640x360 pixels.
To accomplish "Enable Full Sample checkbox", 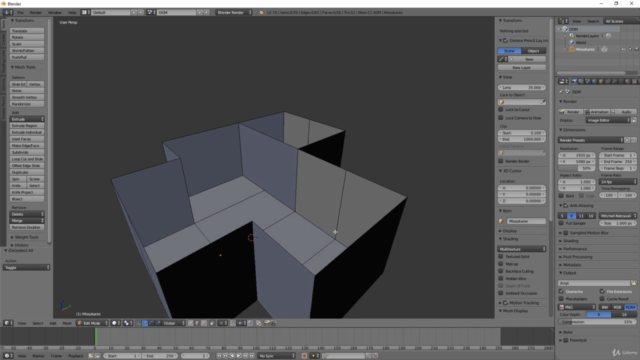I will point(561,223).
